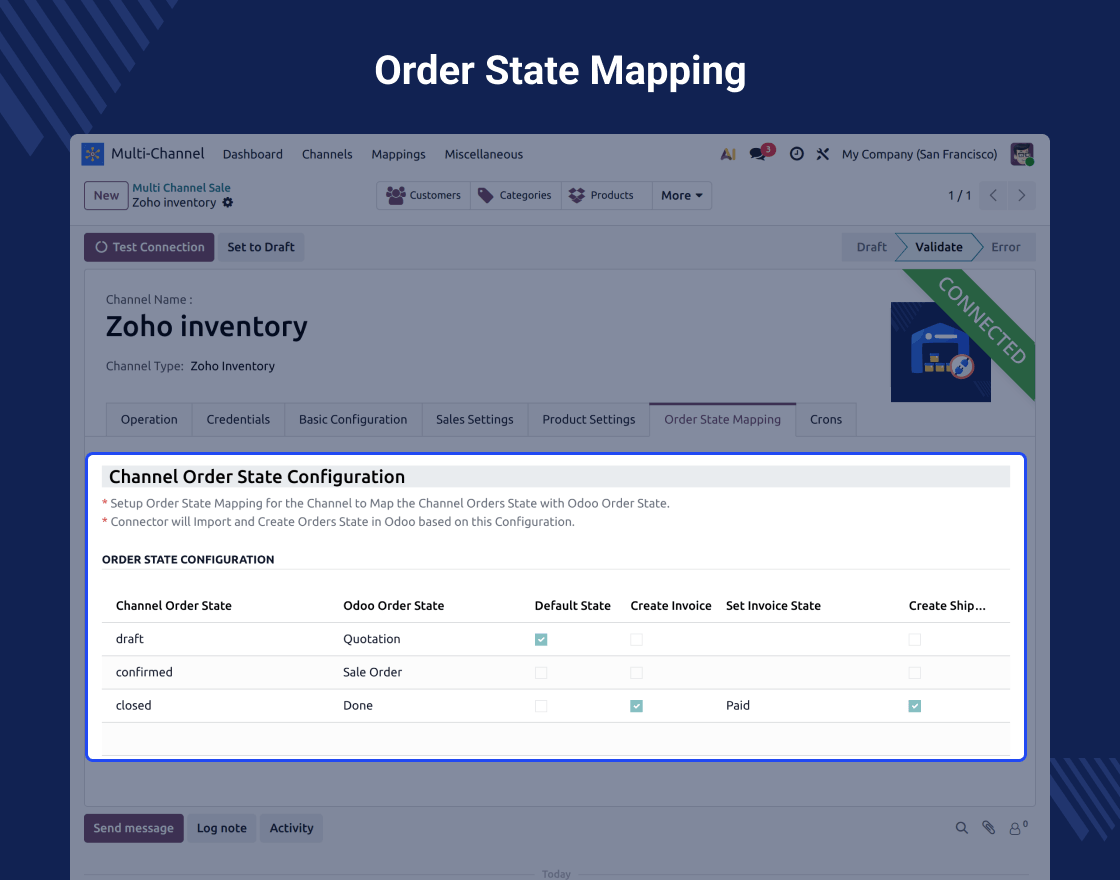Switch to the Operation tab

coord(149,419)
